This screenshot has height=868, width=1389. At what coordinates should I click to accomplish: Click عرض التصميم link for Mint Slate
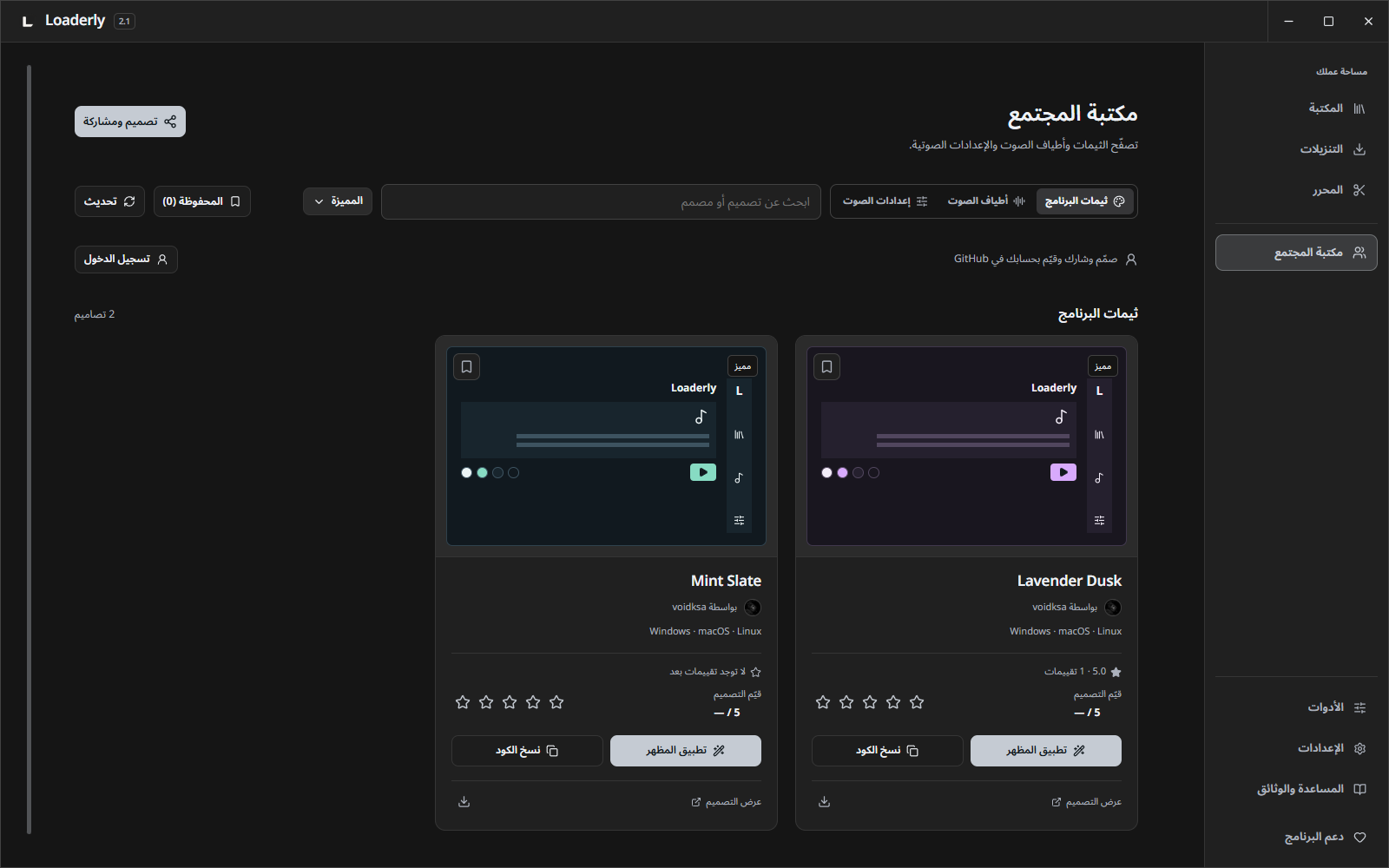pos(727,802)
